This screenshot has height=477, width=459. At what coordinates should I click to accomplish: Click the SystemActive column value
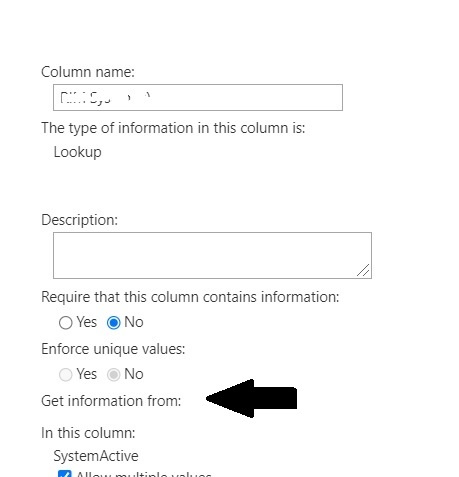click(x=96, y=456)
